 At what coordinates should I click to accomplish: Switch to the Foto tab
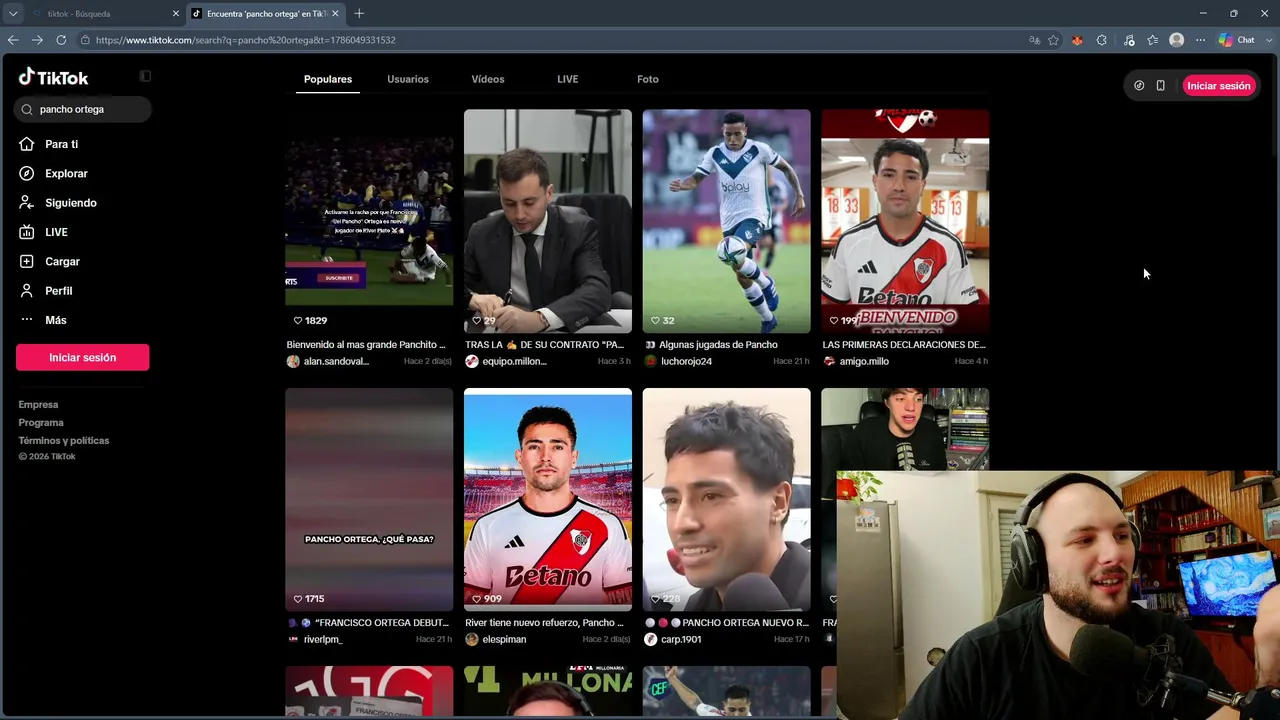coord(648,79)
